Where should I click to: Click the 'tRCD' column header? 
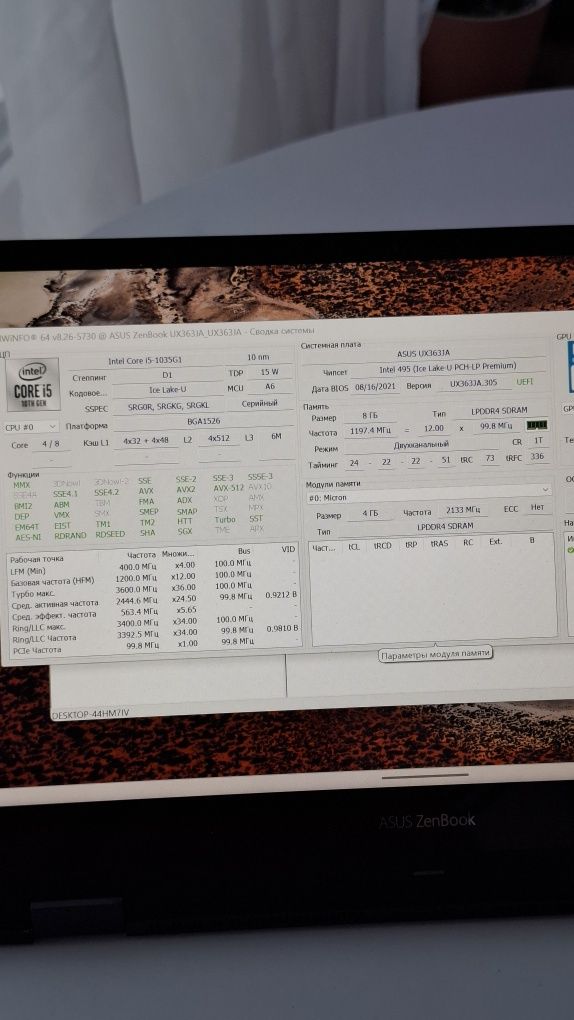click(383, 545)
